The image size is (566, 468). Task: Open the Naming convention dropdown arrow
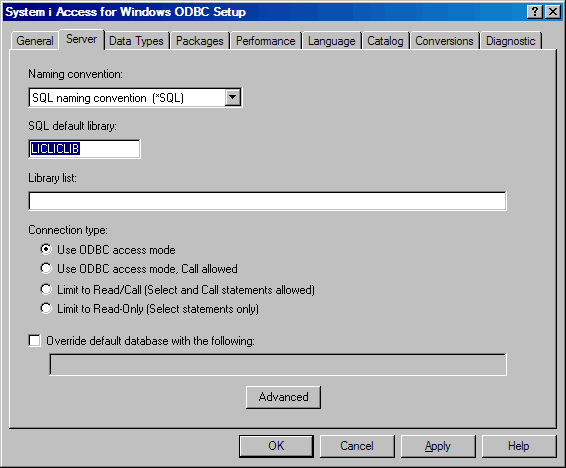point(233,97)
